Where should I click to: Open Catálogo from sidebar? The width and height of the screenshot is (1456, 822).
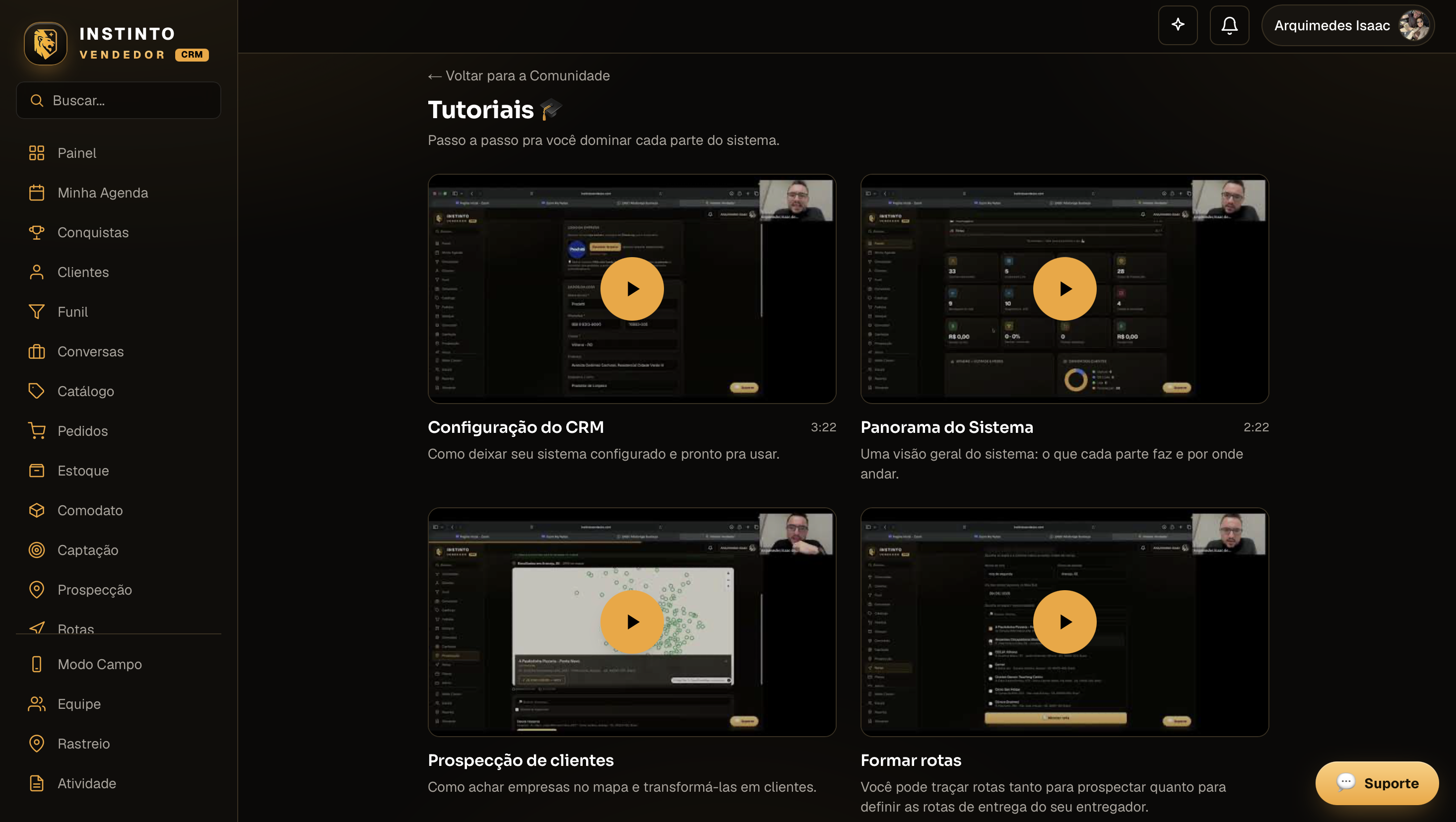click(x=119, y=391)
